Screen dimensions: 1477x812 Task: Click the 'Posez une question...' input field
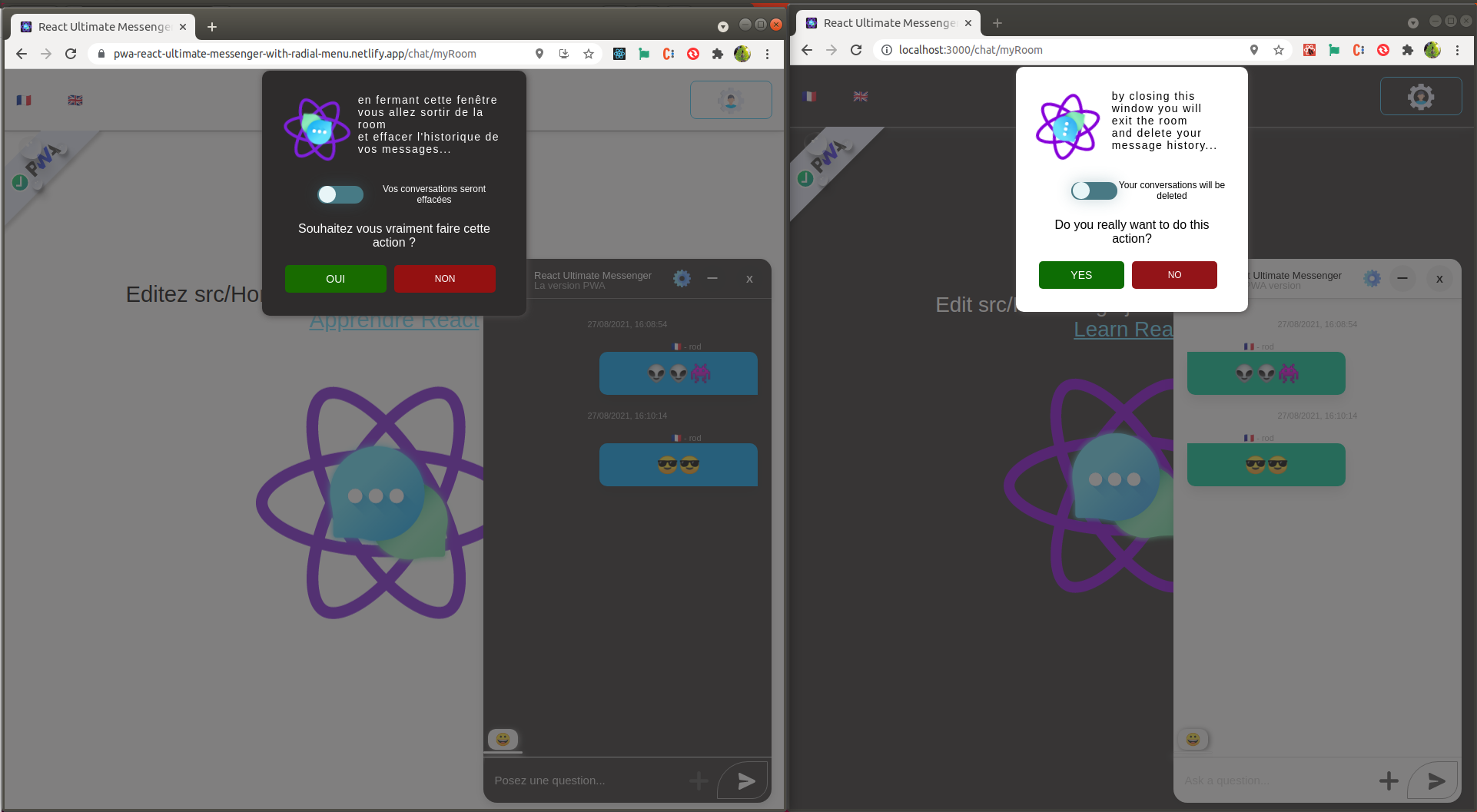point(584,781)
